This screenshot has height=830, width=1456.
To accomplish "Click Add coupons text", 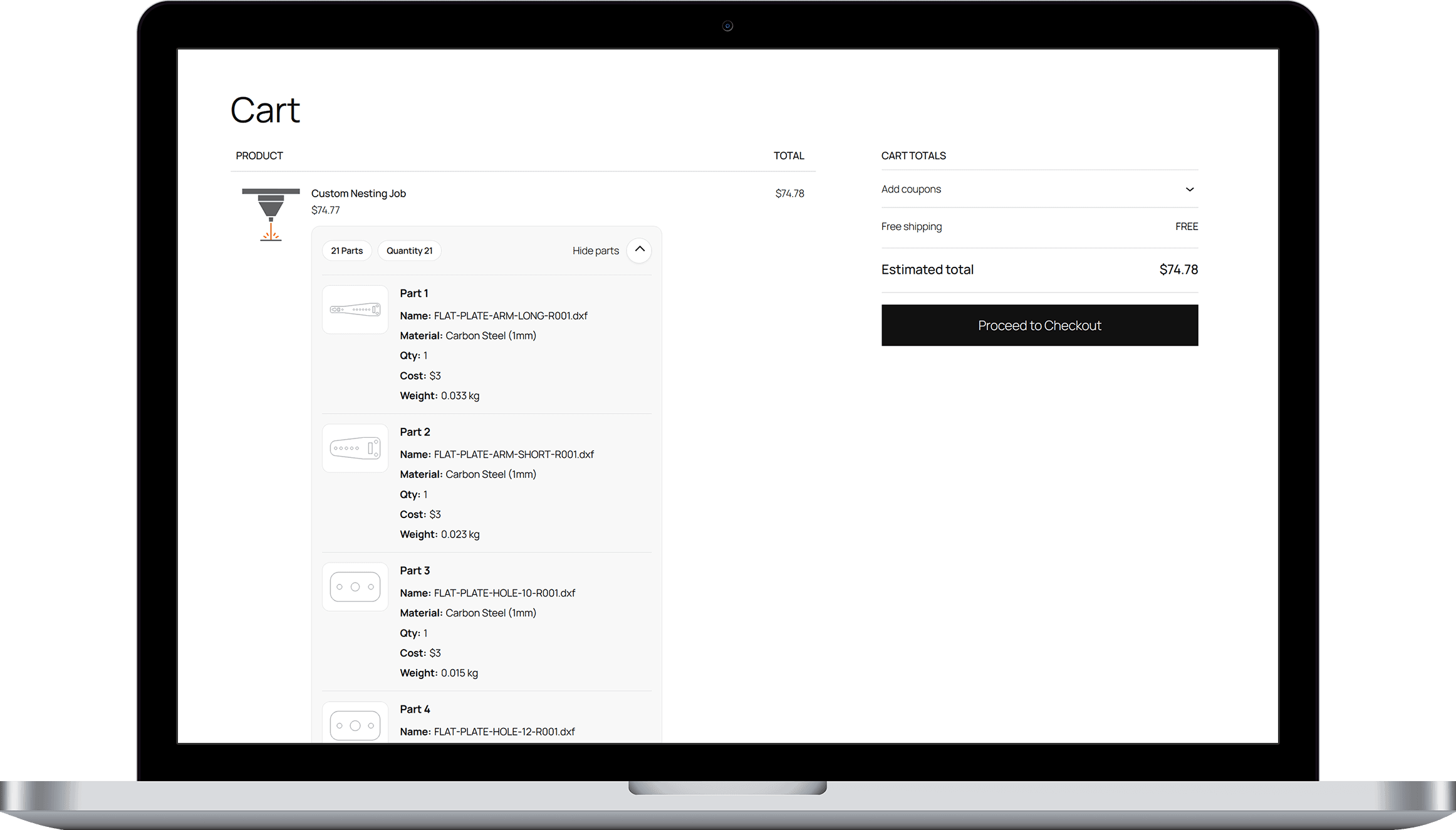I will pos(911,189).
